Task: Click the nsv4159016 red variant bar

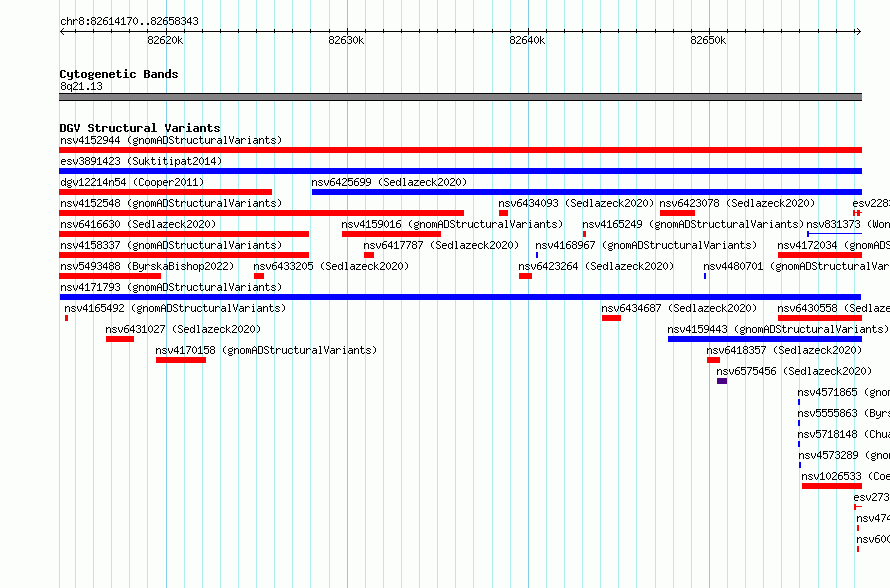Action: point(391,234)
